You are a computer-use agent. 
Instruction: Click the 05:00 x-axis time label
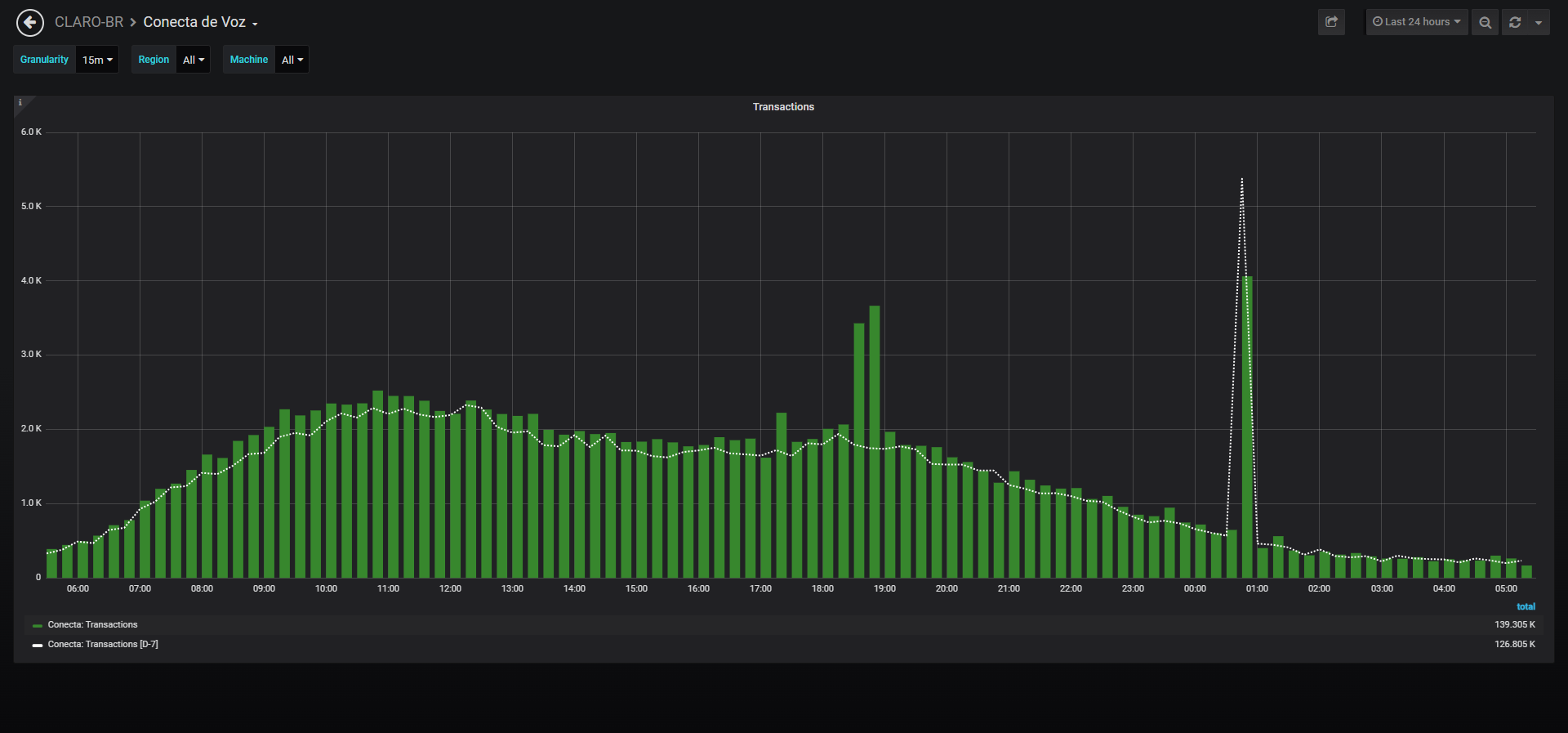1506,588
